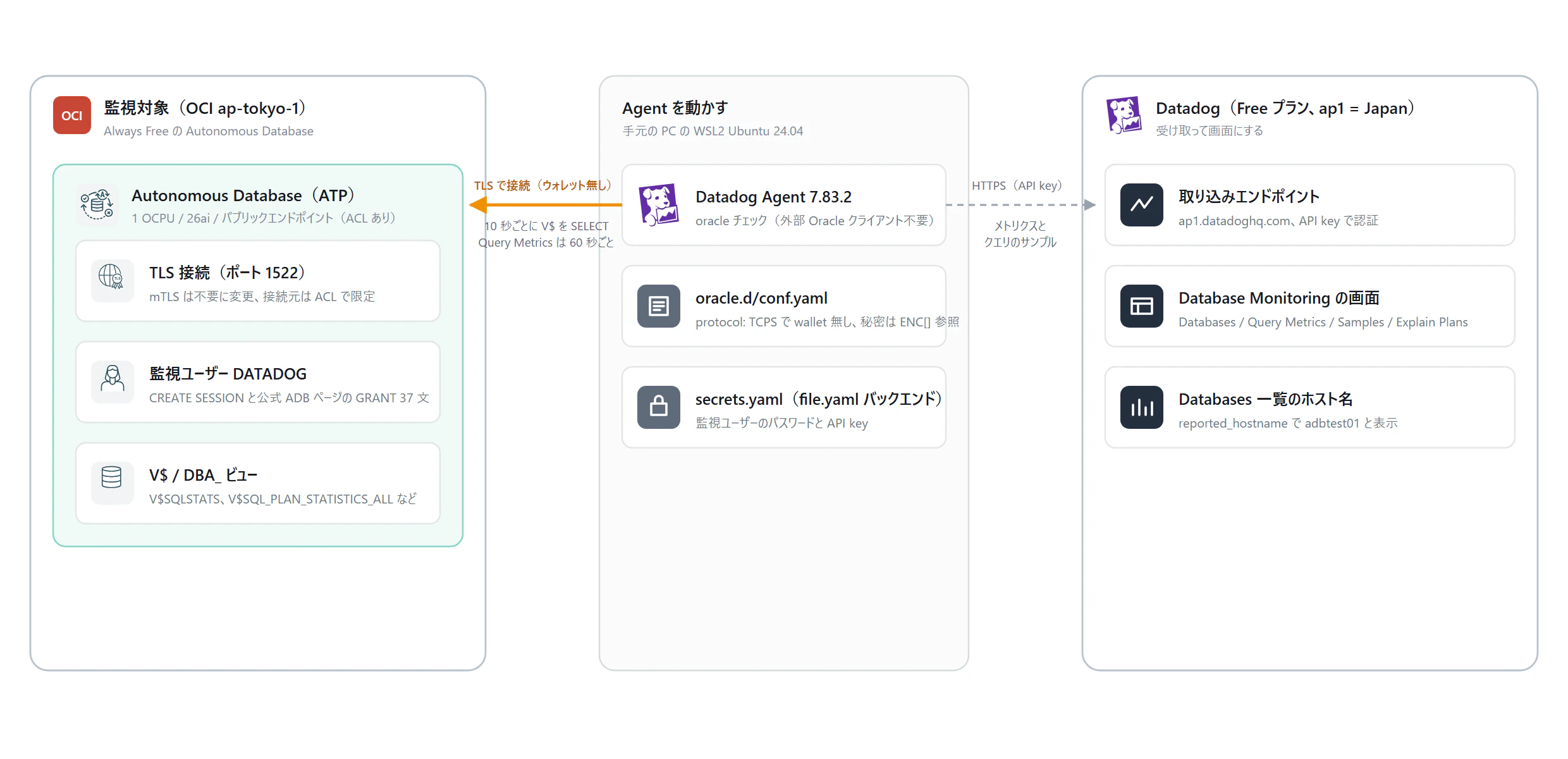Click the orange TLS で接続（ウォレット無し）label
The height and width of the screenshot is (759, 1568).
point(543,185)
